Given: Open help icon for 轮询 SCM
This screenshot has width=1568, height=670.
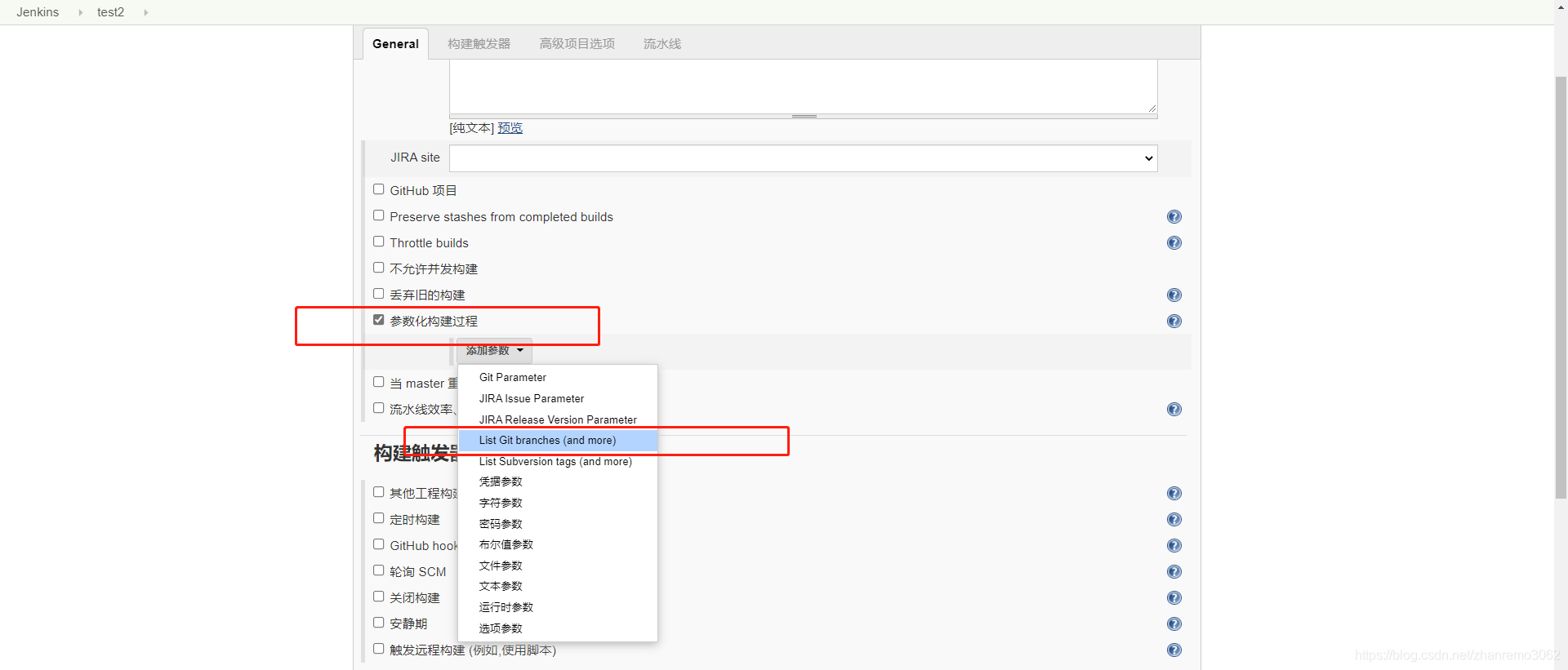Looking at the screenshot, I should tap(1174, 571).
